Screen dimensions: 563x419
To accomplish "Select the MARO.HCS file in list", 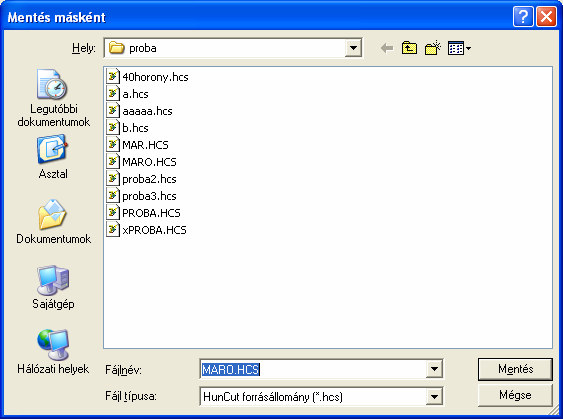I will point(141,162).
